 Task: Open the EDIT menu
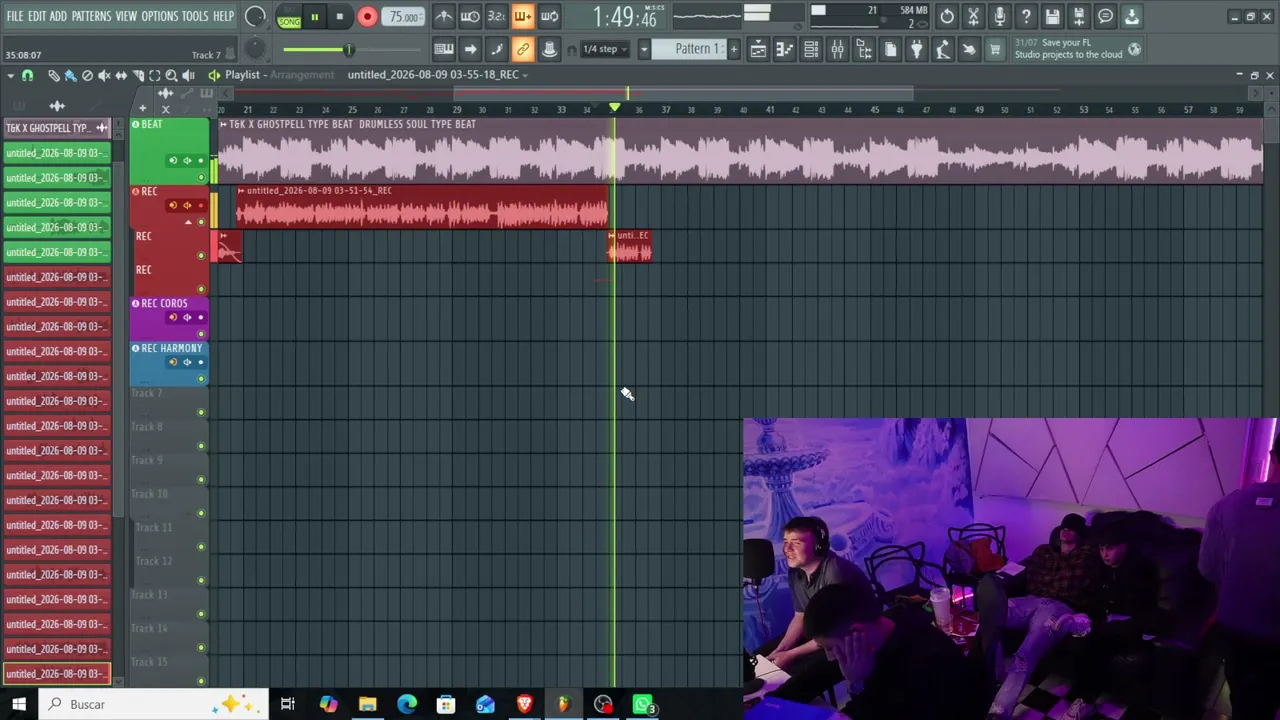click(x=37, y=16)
